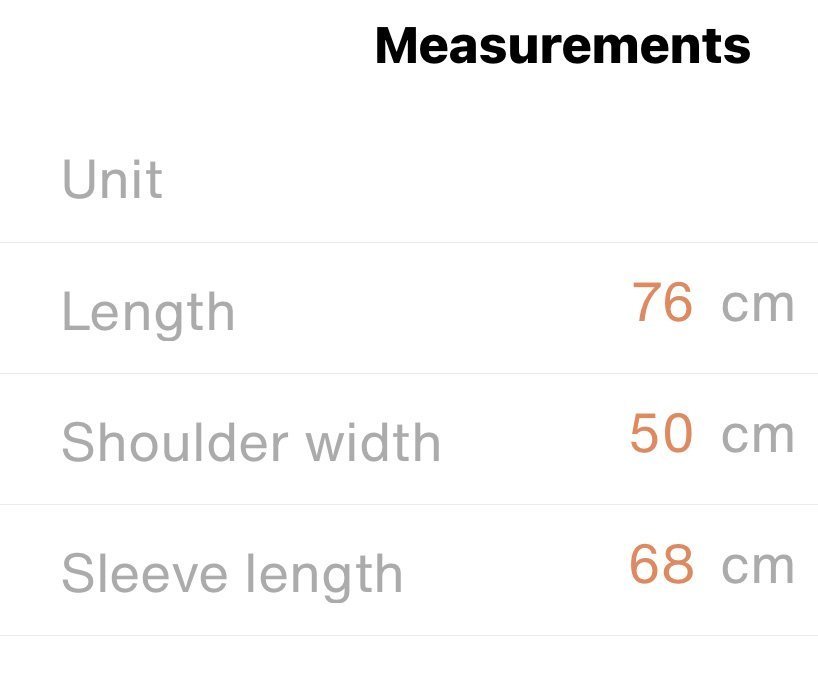Click the divider line below Sleeve length

[409, 635]
